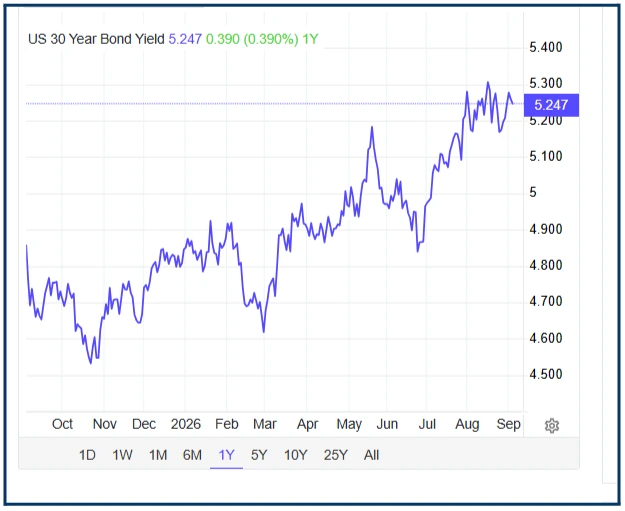Click the 5.247 current price label
This screenshot has width=625, height=511.
pos(551,105)
